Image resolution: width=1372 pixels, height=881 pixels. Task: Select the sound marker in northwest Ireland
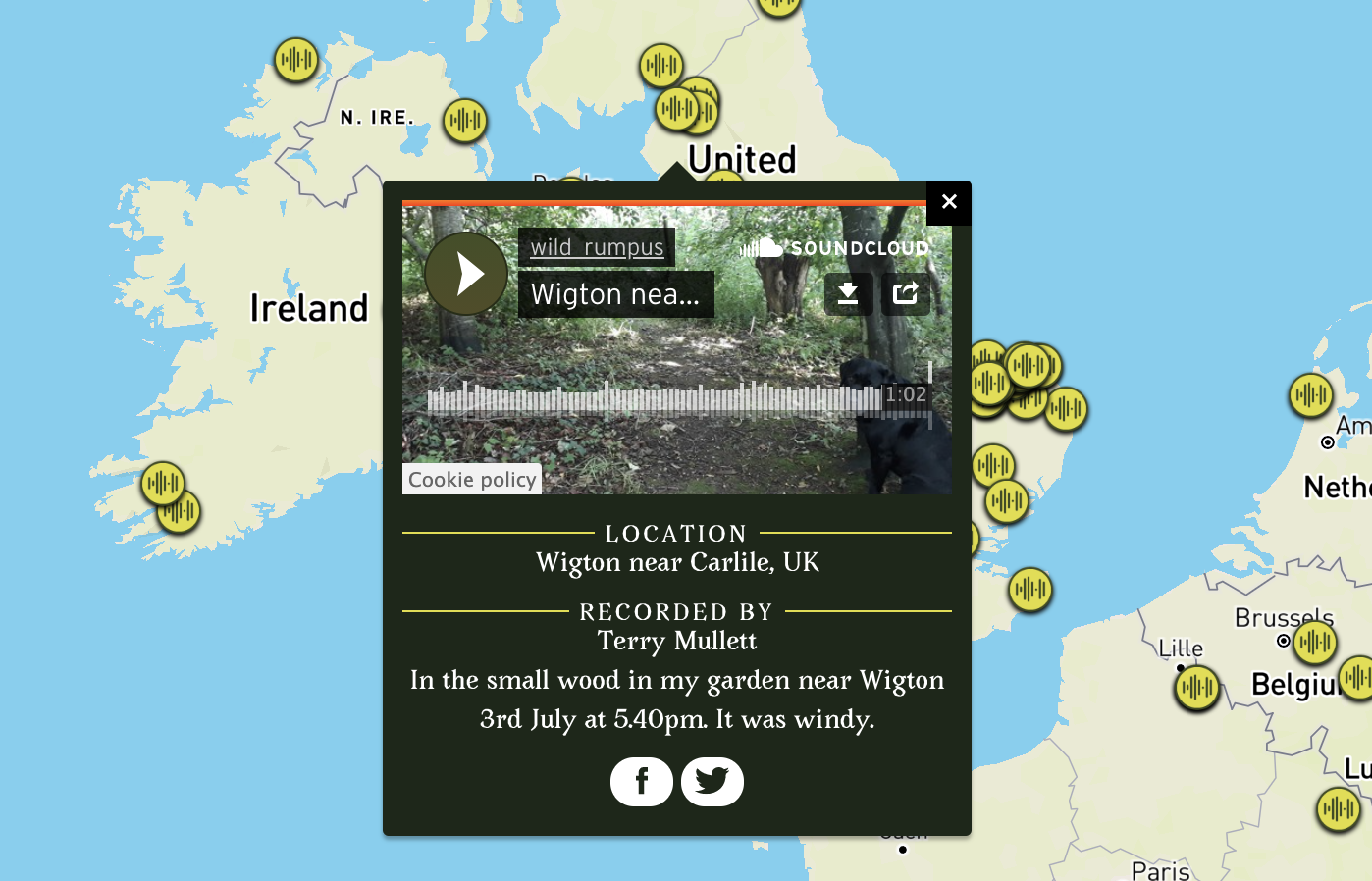296,60
